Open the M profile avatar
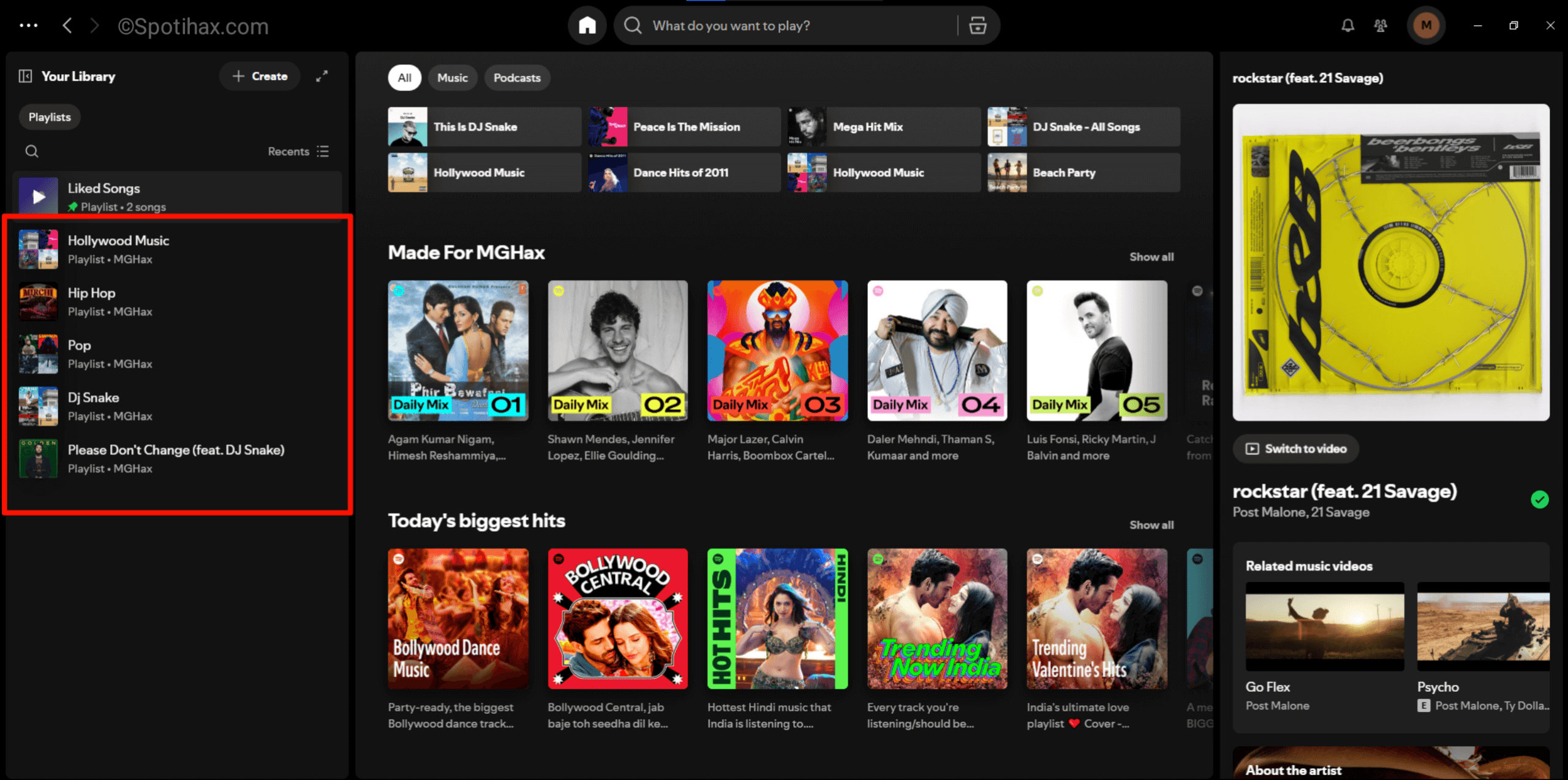 coord(1427,25)
